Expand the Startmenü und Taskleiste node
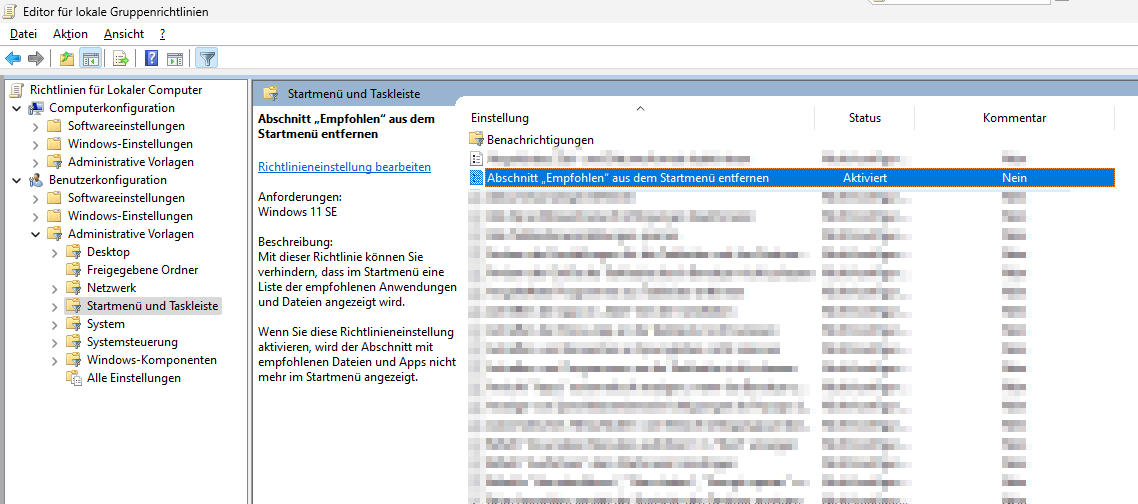Image resolution: width=1138 pixels, height=504 pixels. coord(54,306)
